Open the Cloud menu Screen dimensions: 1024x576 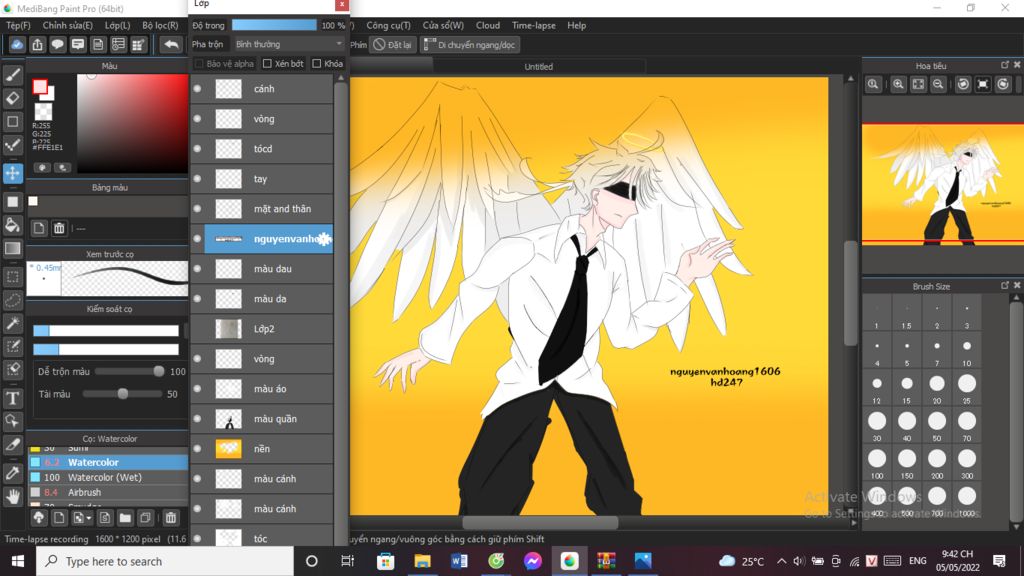[488, 25]
